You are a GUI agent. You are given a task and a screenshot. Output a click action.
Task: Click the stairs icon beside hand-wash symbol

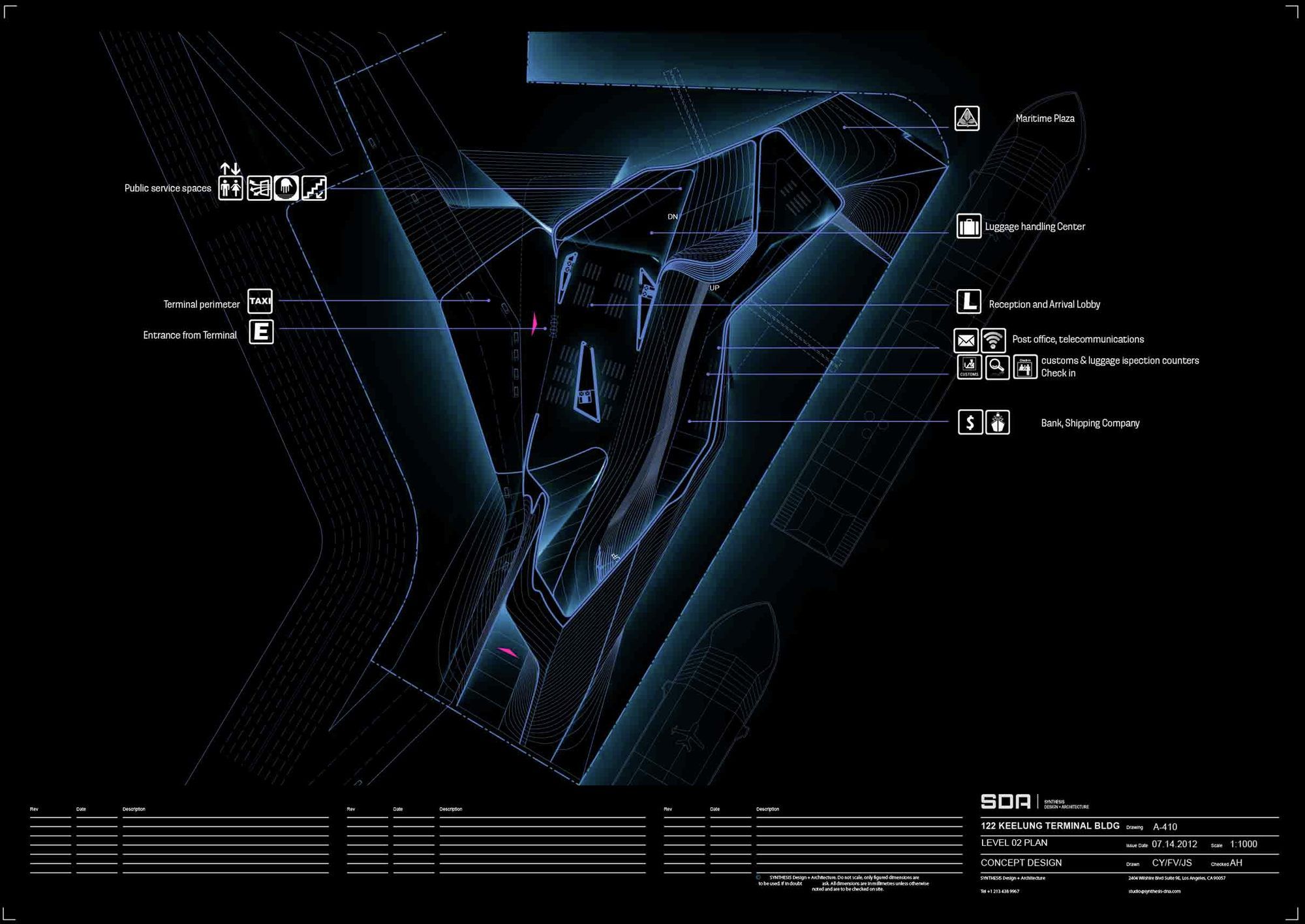[314, 188]
